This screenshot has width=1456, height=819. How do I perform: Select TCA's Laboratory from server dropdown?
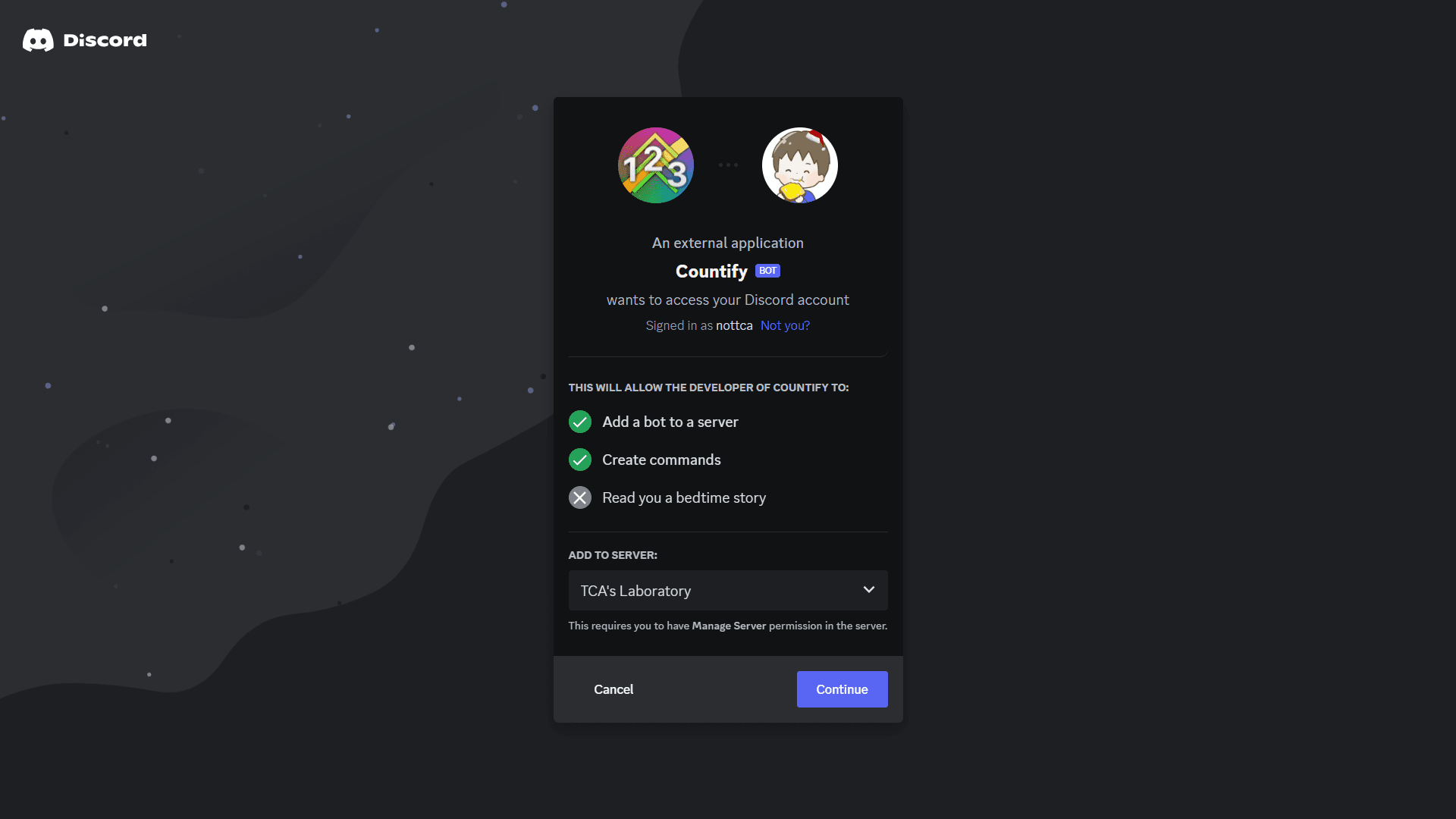[x=728, y=590]
